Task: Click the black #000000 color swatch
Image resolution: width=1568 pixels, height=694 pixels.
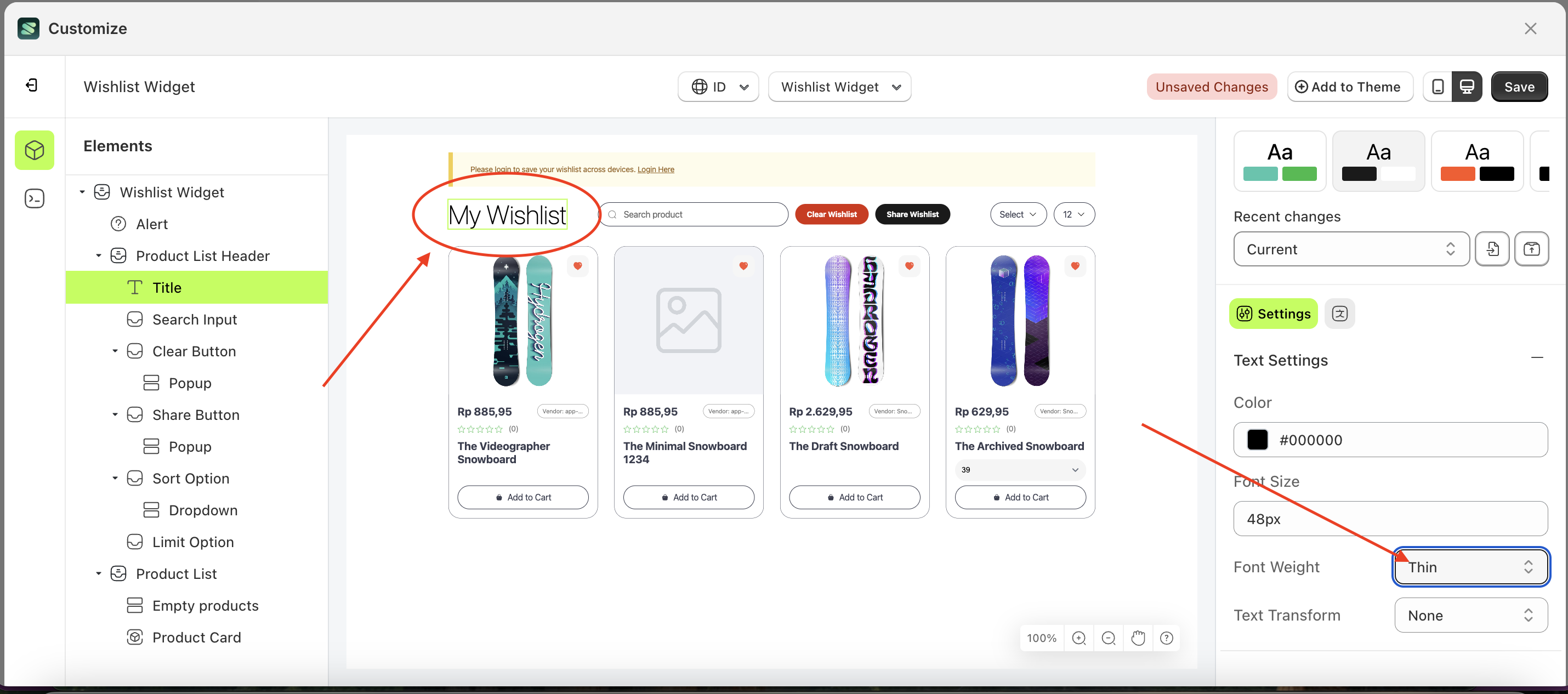Action: (x=1258, y=440)
